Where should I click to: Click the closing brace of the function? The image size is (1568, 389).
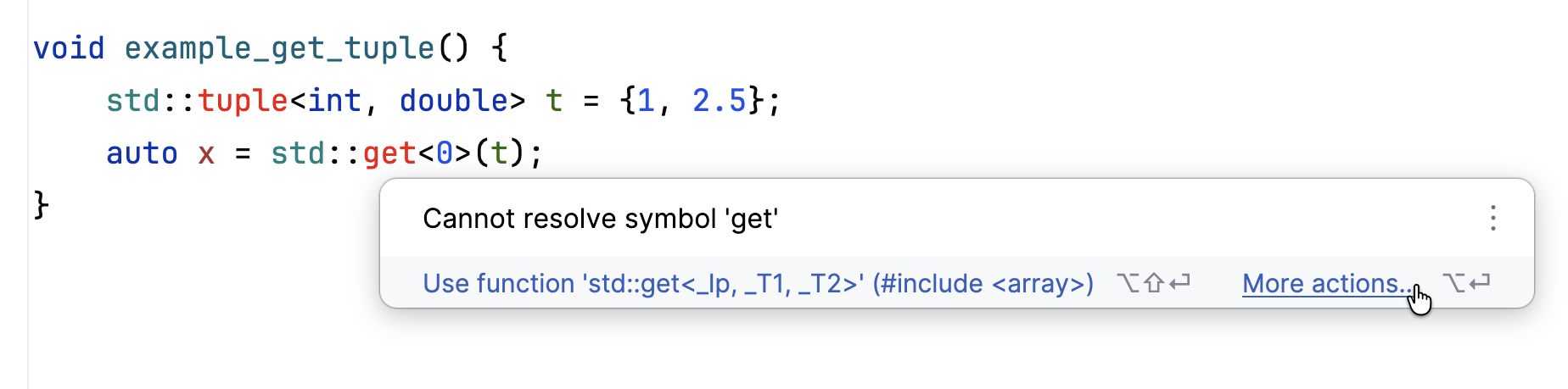42,205
